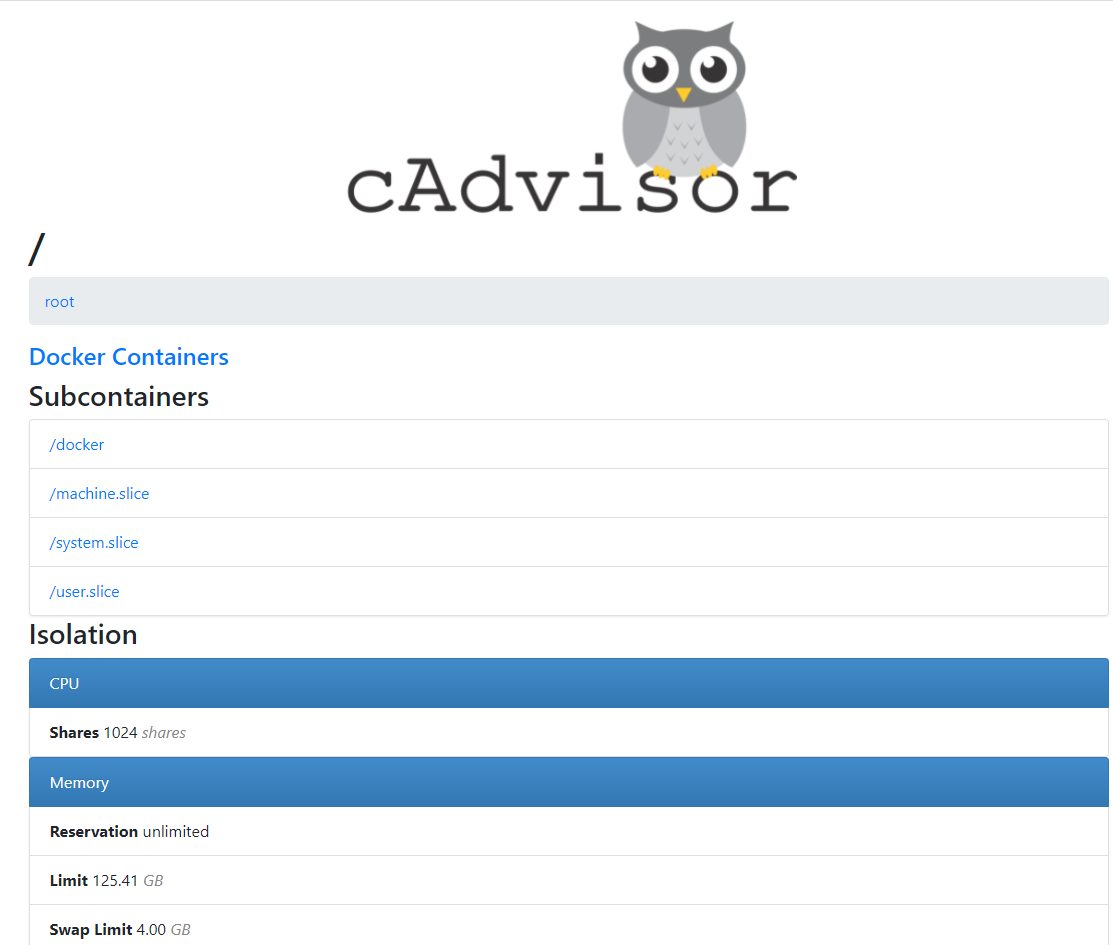Select the Shares 1024 shares row
The image size is (1113, 945).
tap(569, 732)
